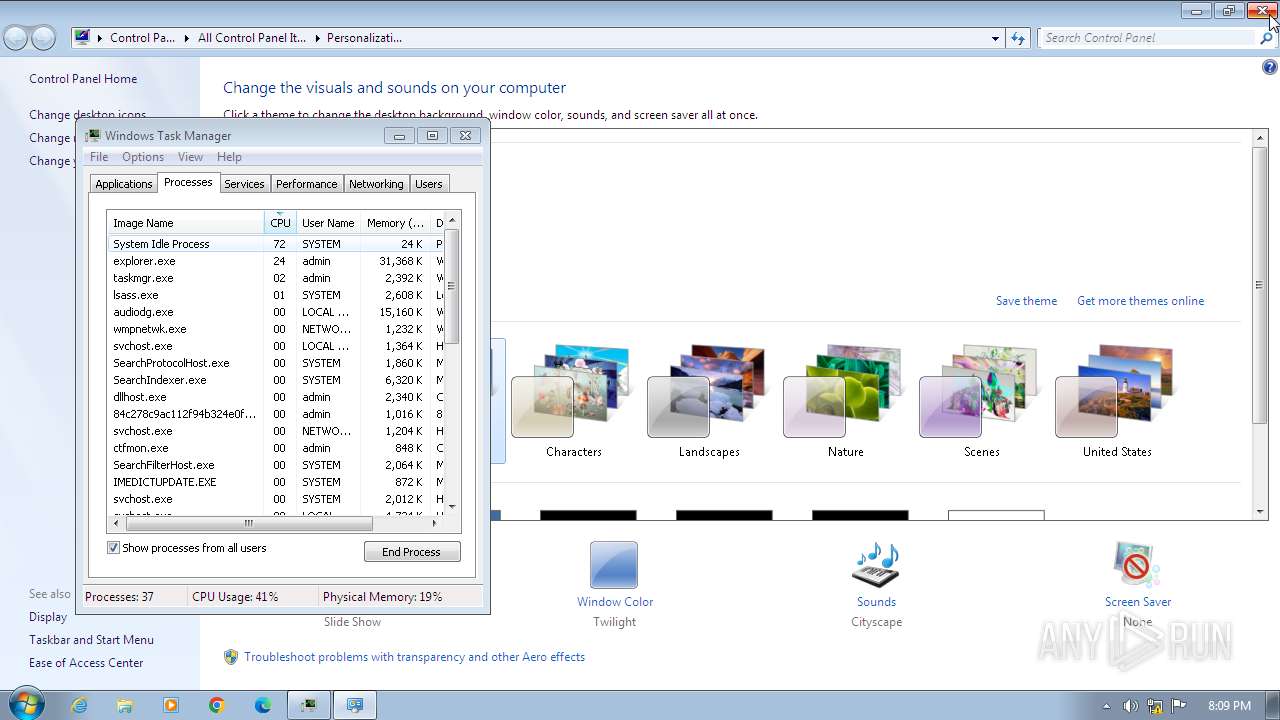This screenshot has height=720, width=1280.
Task: Click the process list horizontal scrollbar
Action: coord(249,523)
